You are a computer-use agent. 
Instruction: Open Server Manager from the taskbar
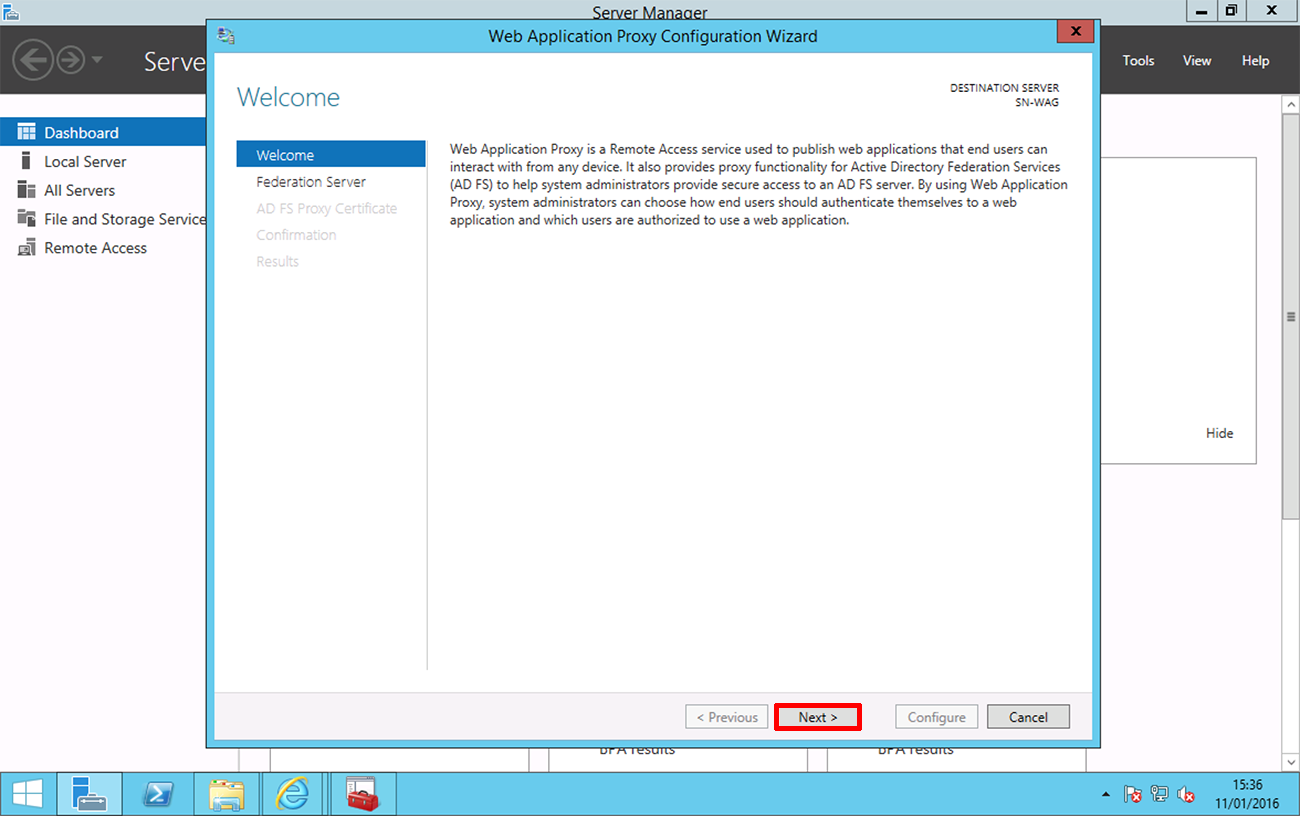pyautogui.click(x=89, y=794)
